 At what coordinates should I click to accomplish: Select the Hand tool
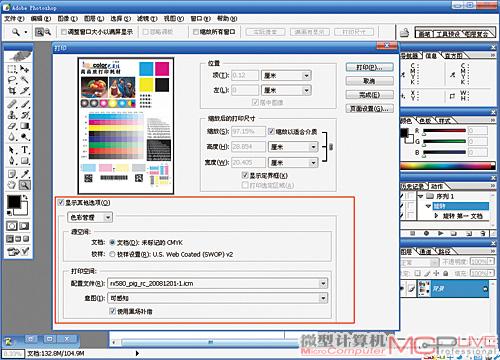12,185
